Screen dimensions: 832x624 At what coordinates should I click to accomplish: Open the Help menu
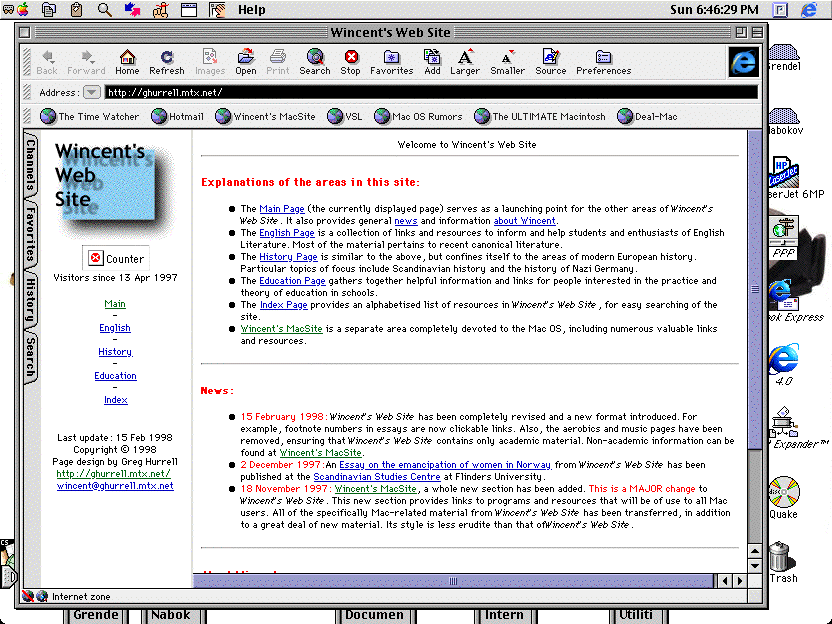[251, 10]
